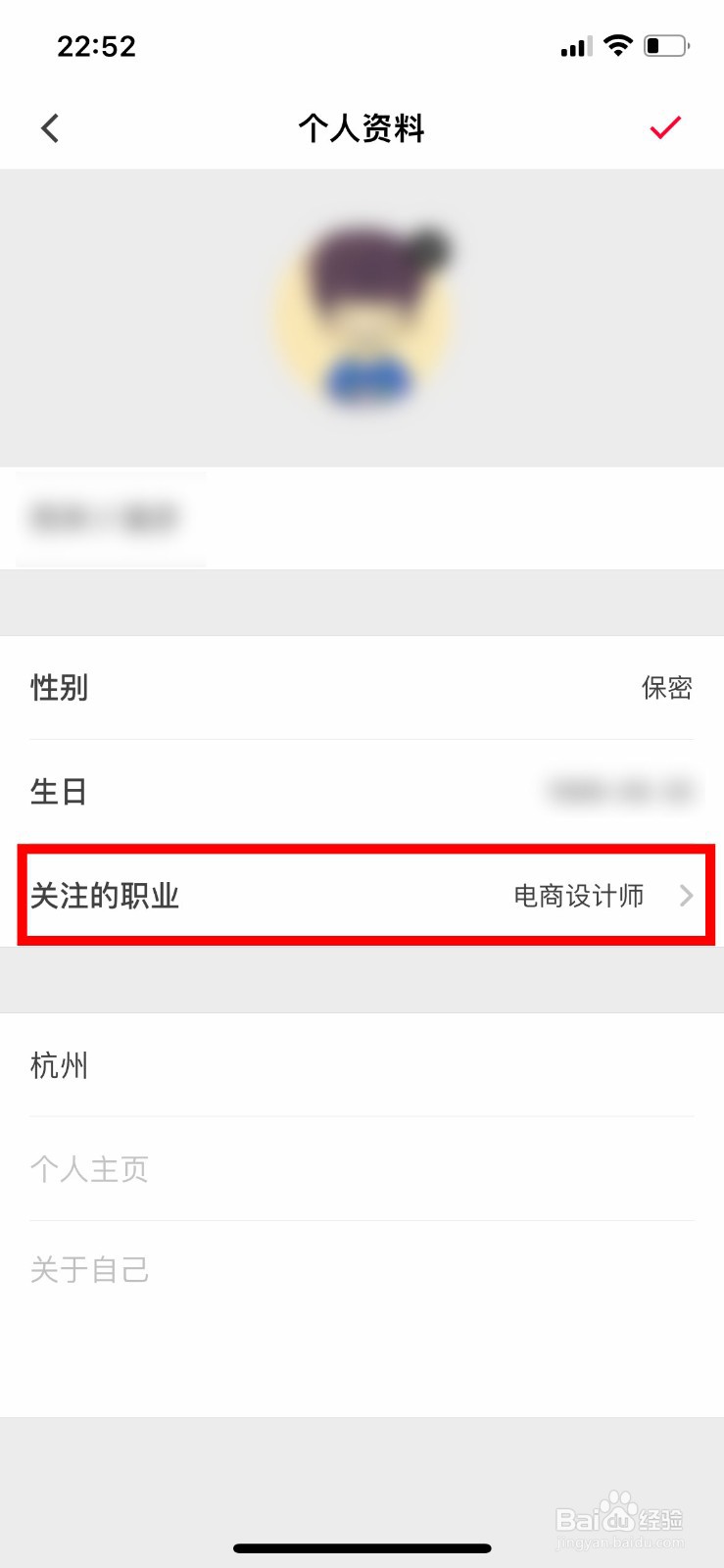Open the 性别 gender row
Image resolution: width=724 pixels, height=1568 pixels.
[x=362, y=688]
